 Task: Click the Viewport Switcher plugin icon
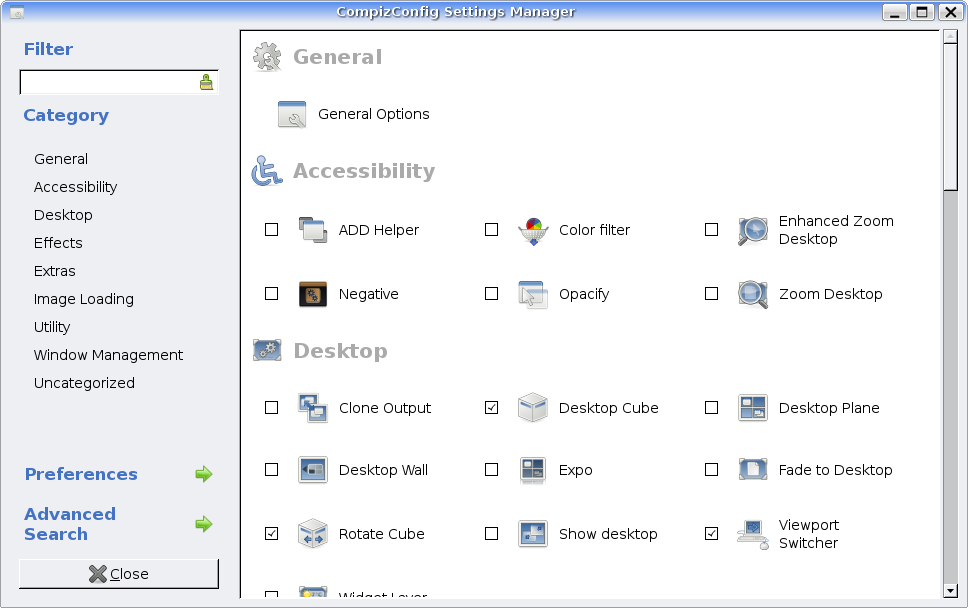pyautogui.click(x=752, y=534)
